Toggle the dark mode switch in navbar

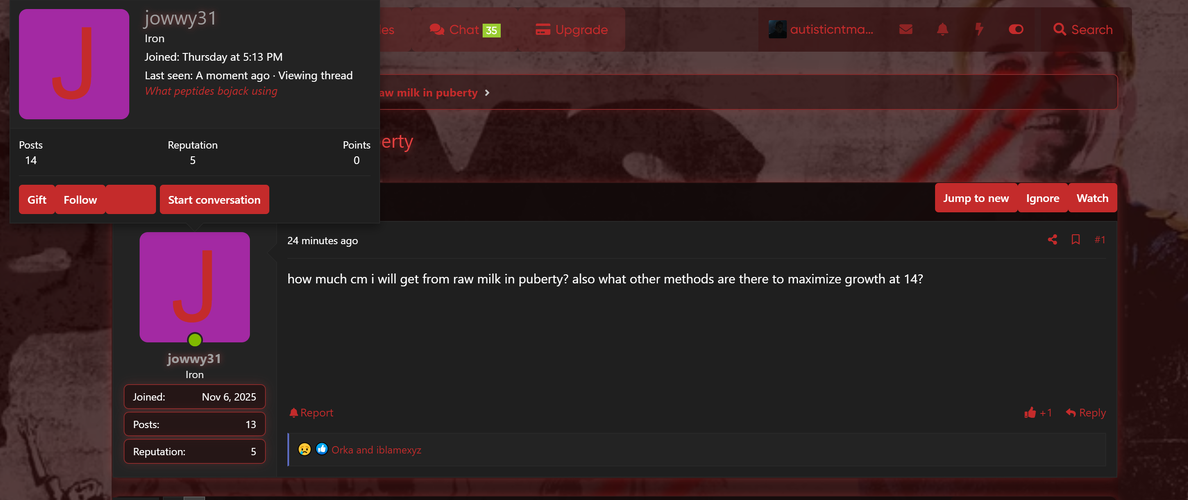tap(1016, 30)
